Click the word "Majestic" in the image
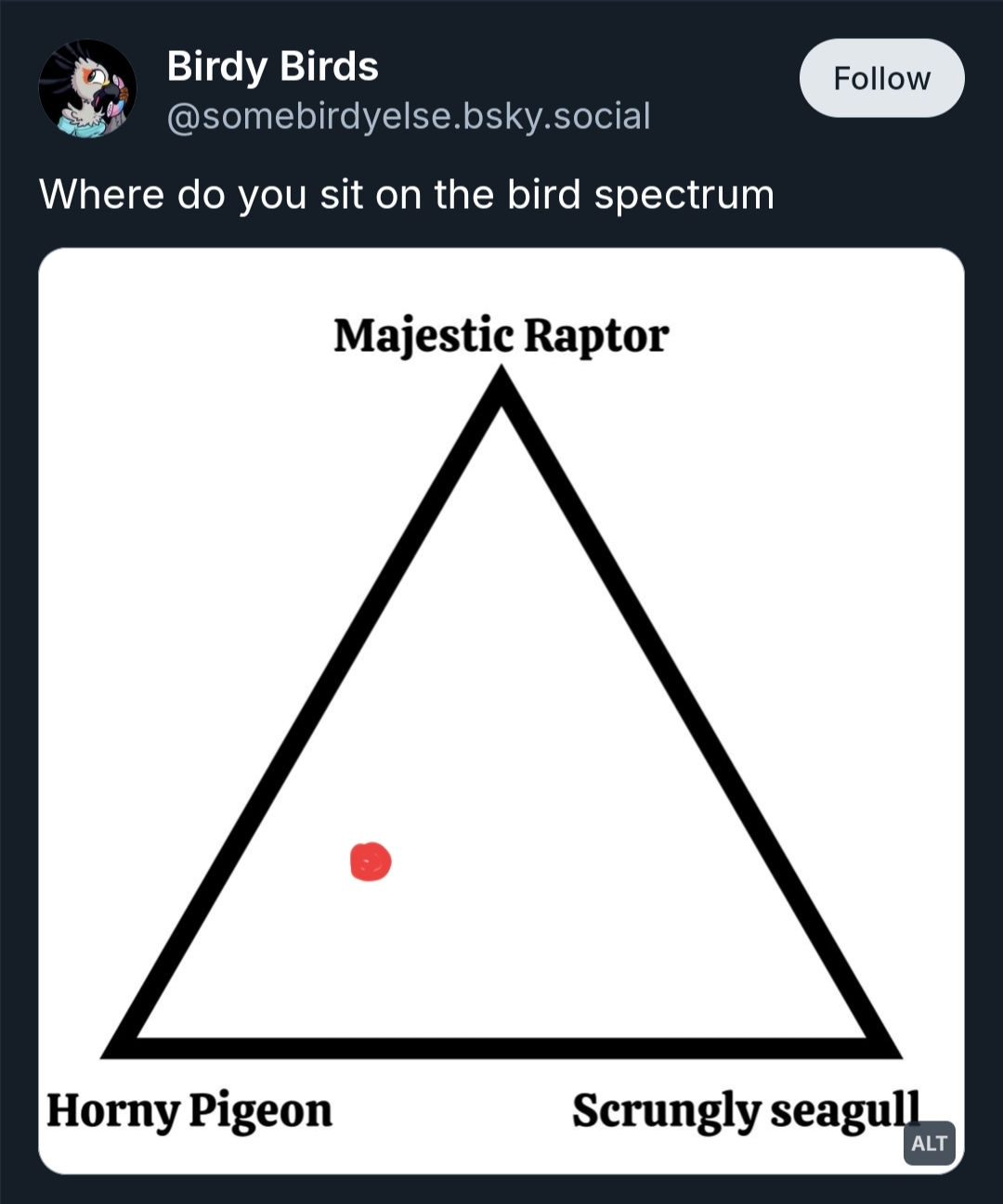Image resolution: width=1003 pixels, height=1204 pixels. click(x=423, y=336)
